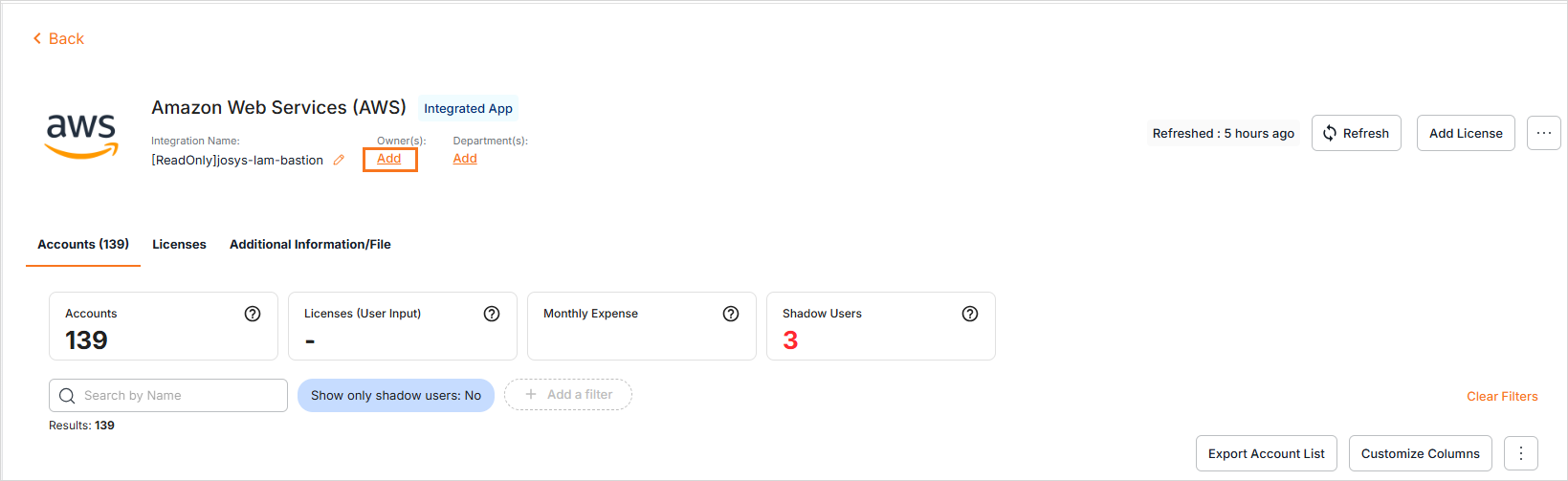
Task: Open Customize Columns
Action: point(1421,453)
